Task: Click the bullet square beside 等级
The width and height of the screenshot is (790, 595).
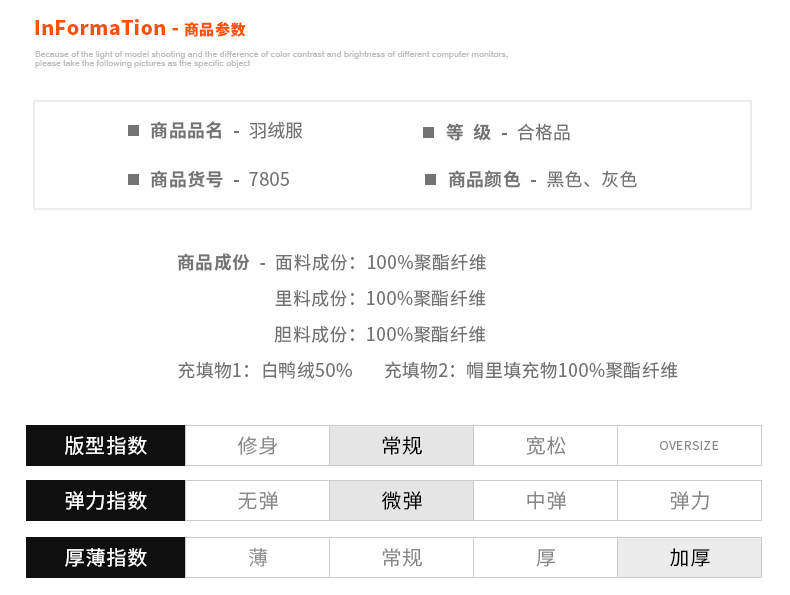Action: pyautogui.click(x=428, y=132)
